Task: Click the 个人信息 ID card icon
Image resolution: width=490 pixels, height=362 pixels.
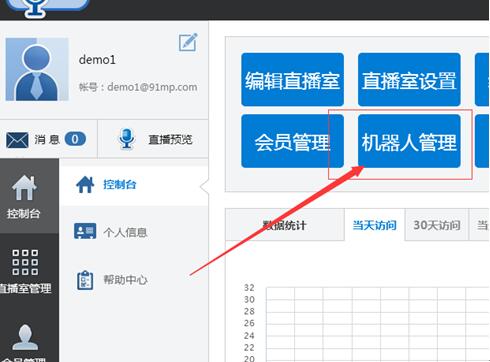Action: tap(85, 231)
